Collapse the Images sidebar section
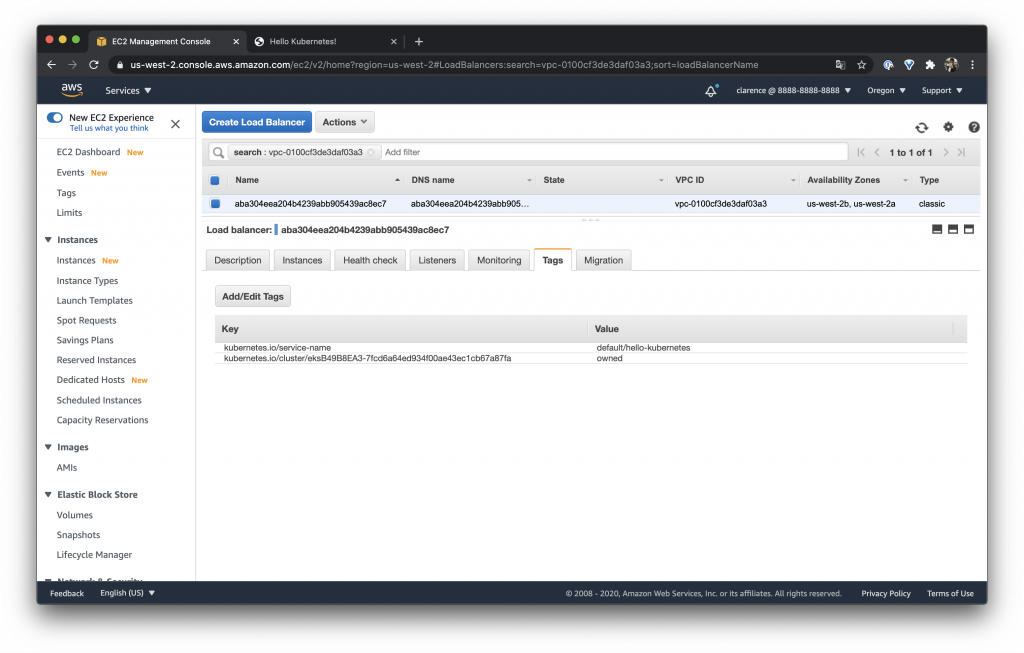The height and width of the screenshot is (653, 1024). coord(48,447)
